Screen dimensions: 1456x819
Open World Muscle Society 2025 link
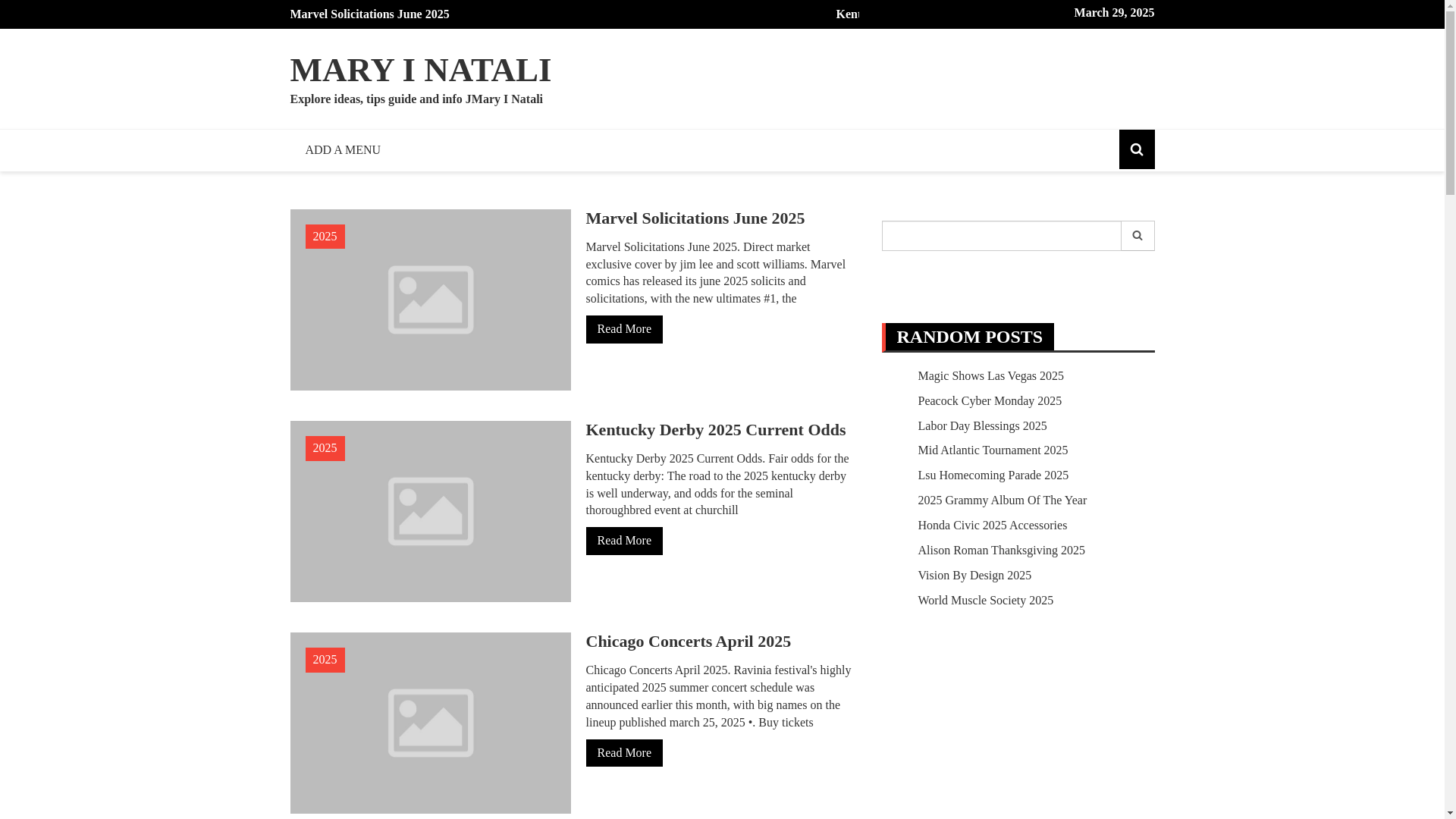point(985,601)
